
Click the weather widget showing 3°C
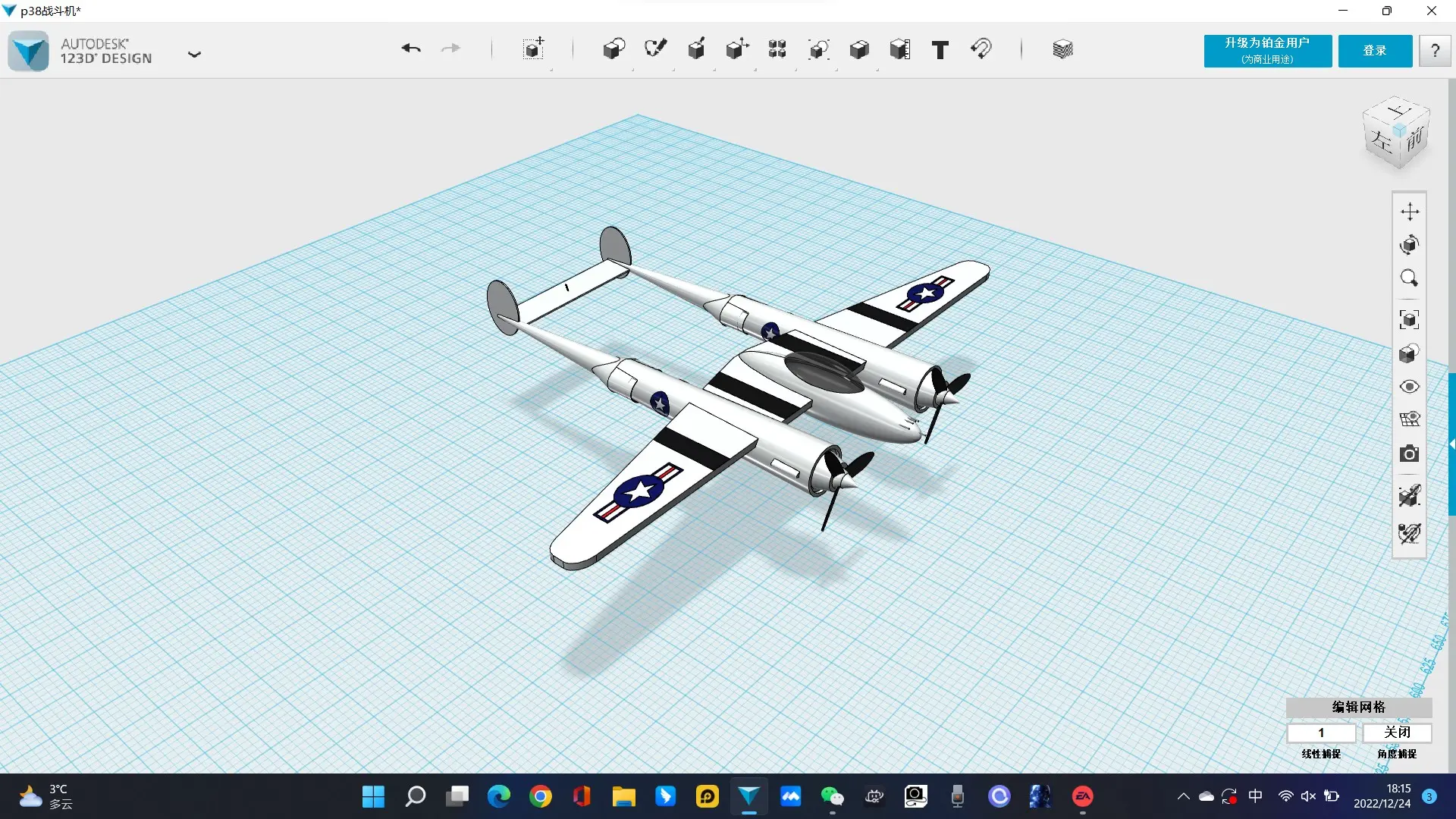(x=47, y=796)
